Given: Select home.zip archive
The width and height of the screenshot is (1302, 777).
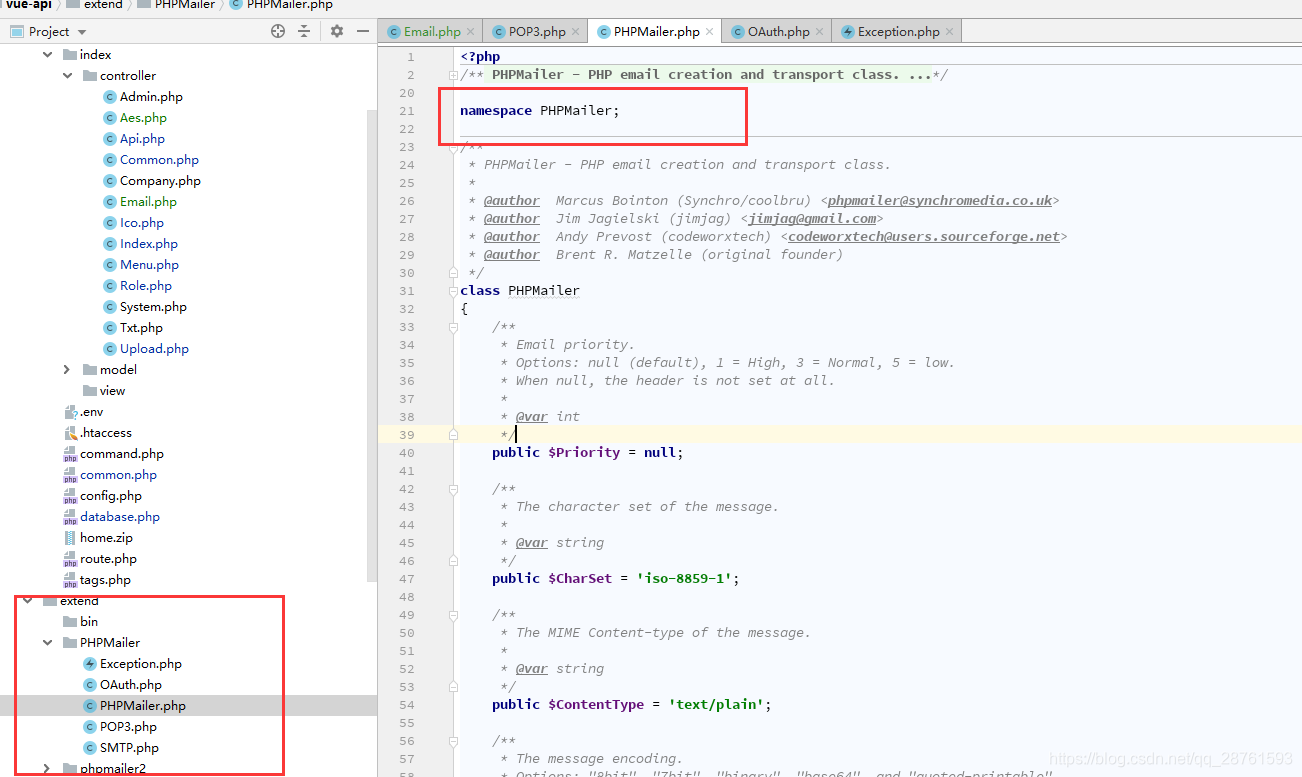Looking at the screenshot, I should point(98,538).
